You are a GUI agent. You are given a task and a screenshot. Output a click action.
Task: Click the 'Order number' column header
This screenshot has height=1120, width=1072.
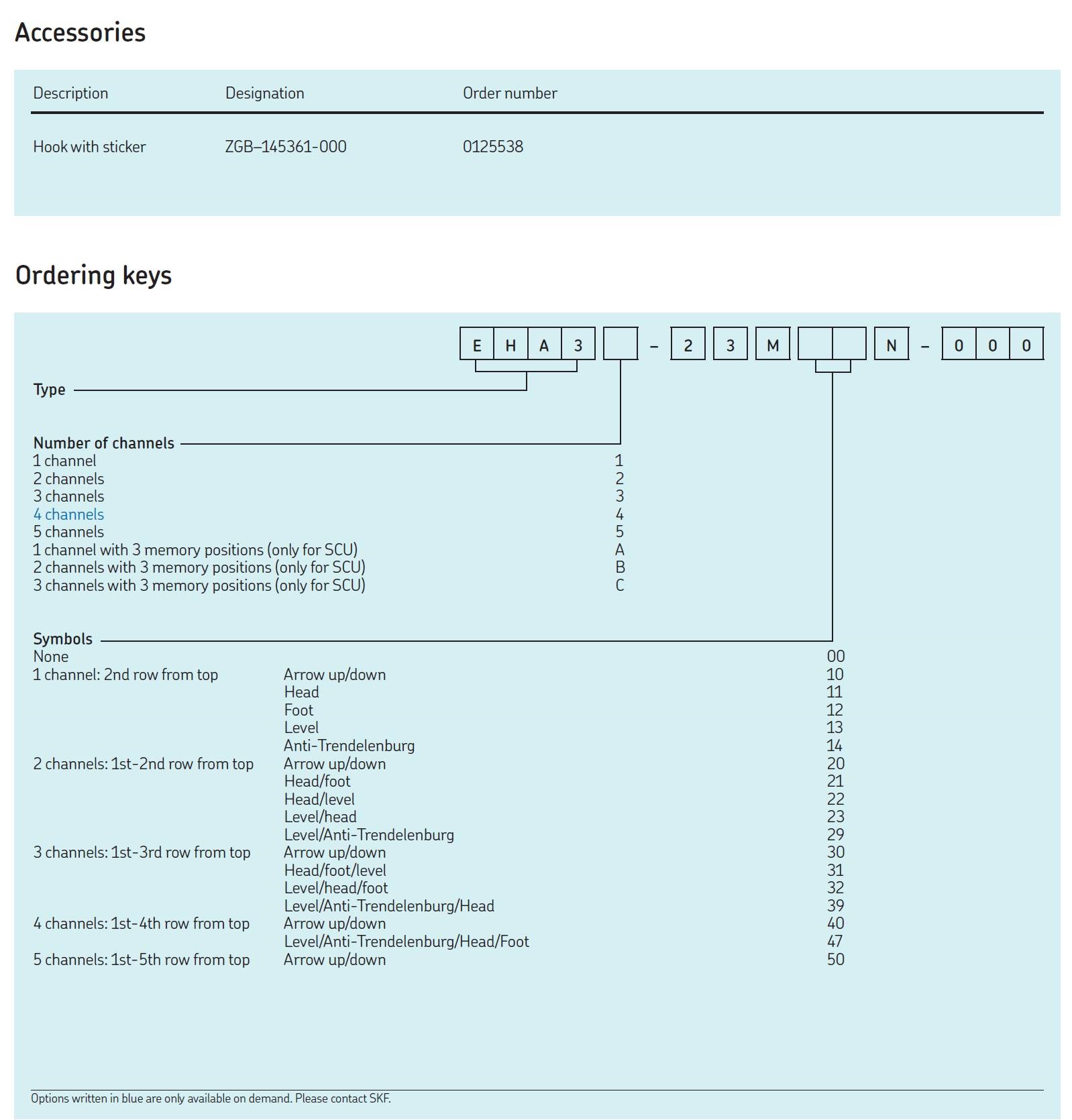(x=509, y=93)
